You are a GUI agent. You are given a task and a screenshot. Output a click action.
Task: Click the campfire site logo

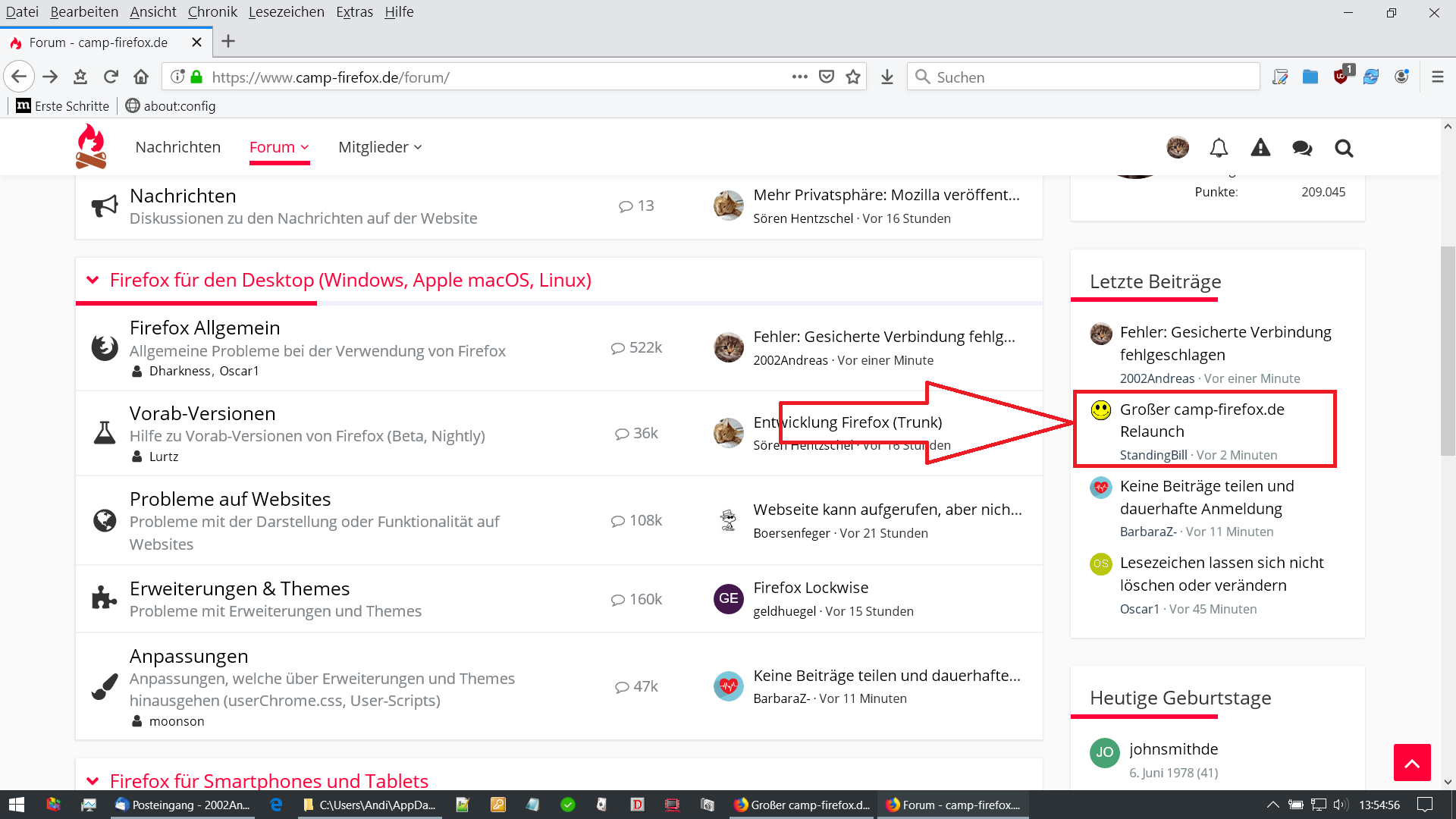tap(91, 146)
